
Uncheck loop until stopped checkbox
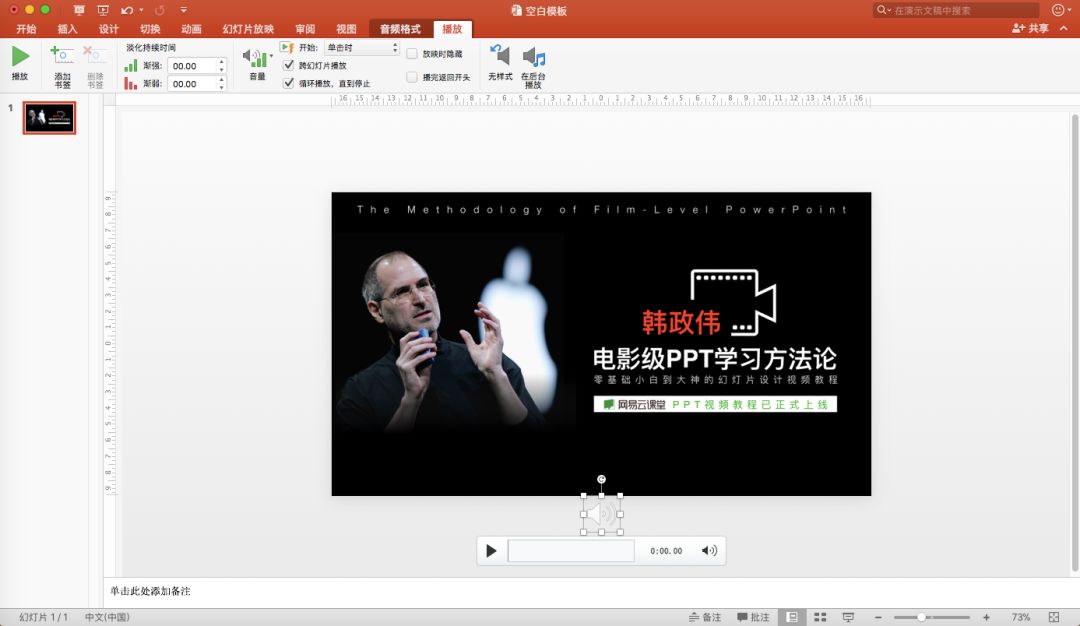point(289,83)
